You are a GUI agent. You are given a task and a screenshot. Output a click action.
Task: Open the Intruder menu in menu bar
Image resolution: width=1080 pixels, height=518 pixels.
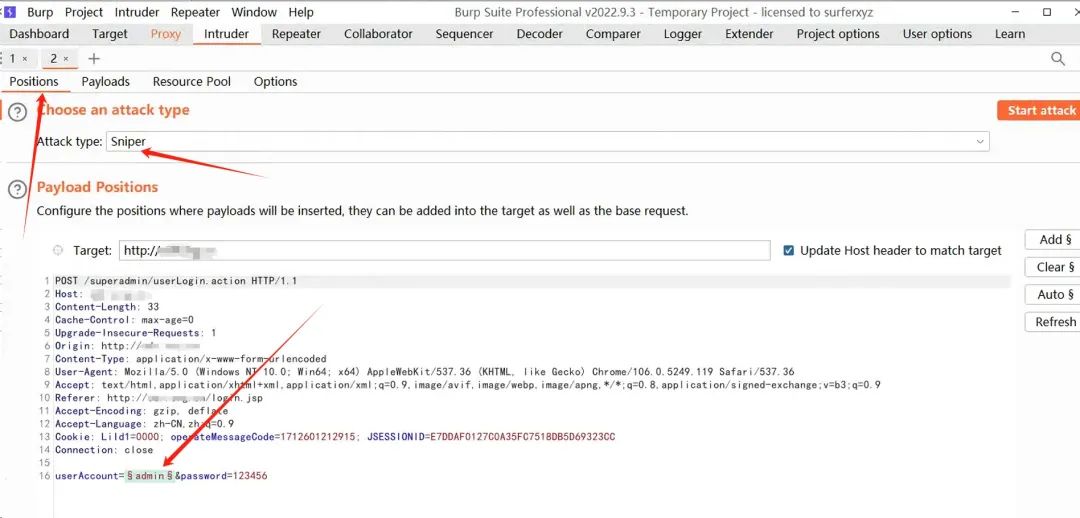click(x=137, y=12)
